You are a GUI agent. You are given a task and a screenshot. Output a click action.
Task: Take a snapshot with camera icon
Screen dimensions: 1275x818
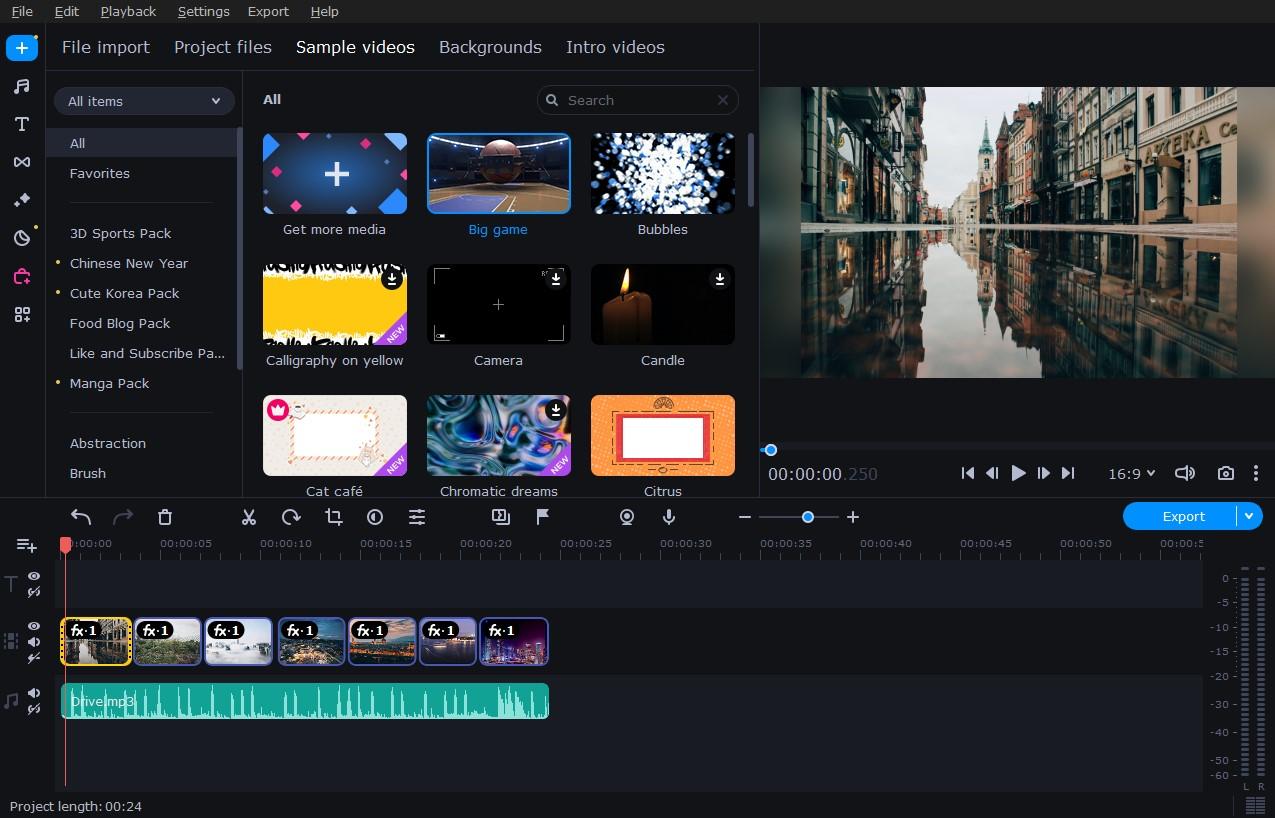click(x=1225, y=473)
